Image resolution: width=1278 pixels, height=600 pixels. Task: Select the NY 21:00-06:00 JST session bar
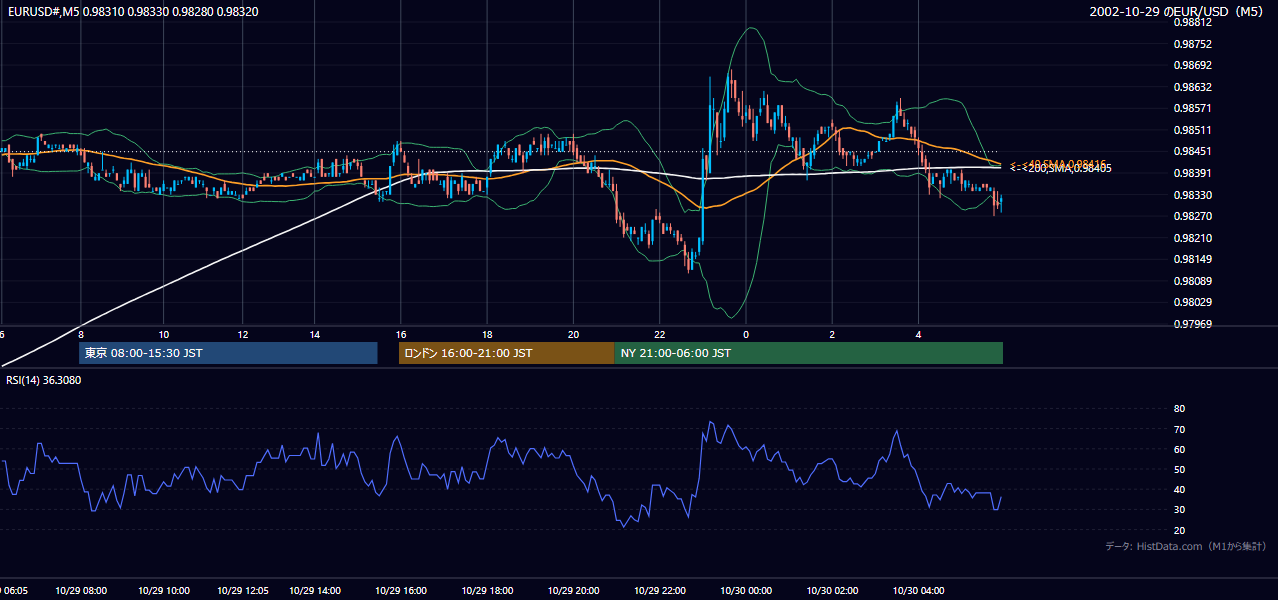(808, 353)
